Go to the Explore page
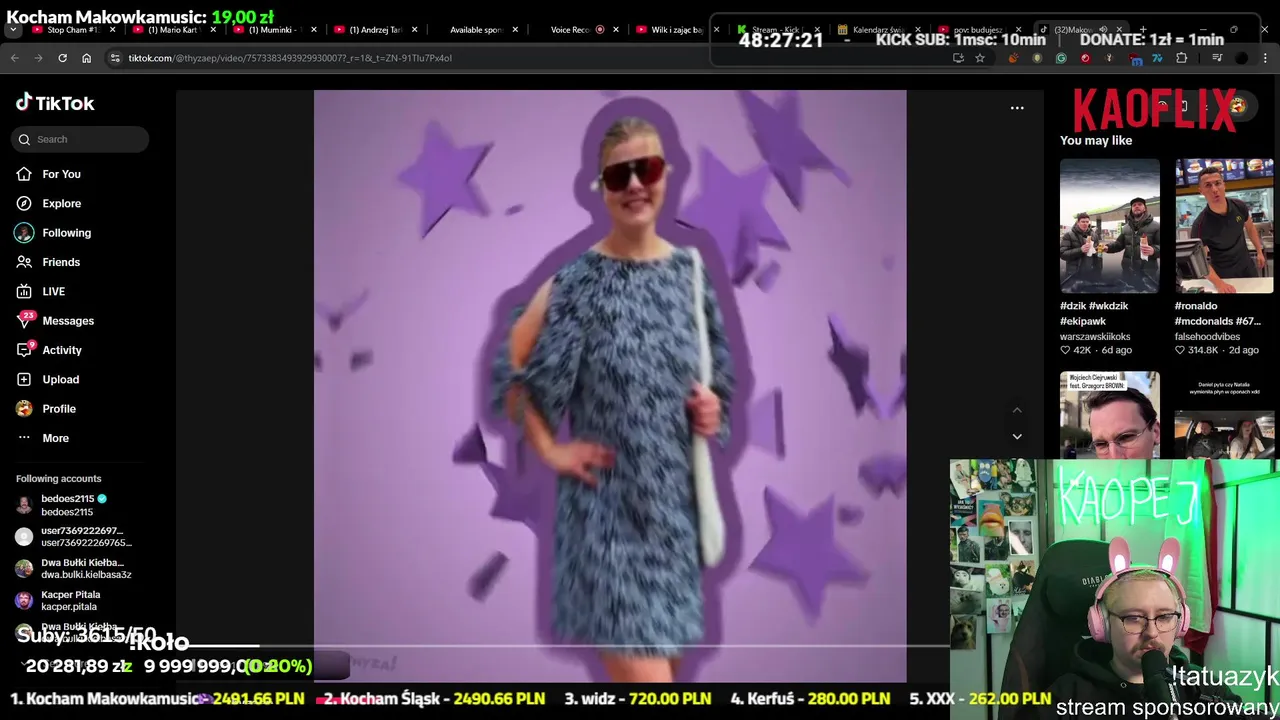Image resolution: width=1280 pixels, height=720 pixels. (x=61, y=203)
